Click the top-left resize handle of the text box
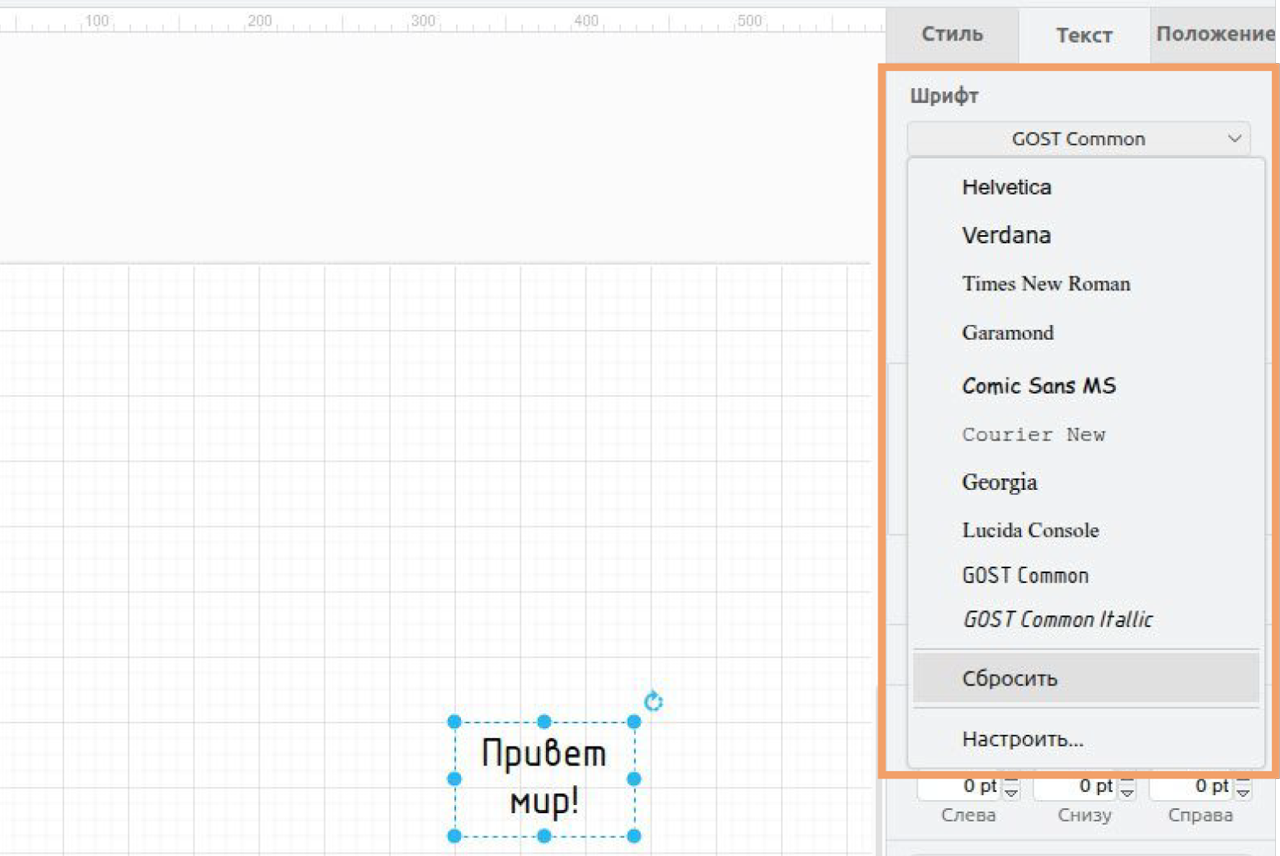The height and width of the screenshot is (856, 1280). [454, 722]
